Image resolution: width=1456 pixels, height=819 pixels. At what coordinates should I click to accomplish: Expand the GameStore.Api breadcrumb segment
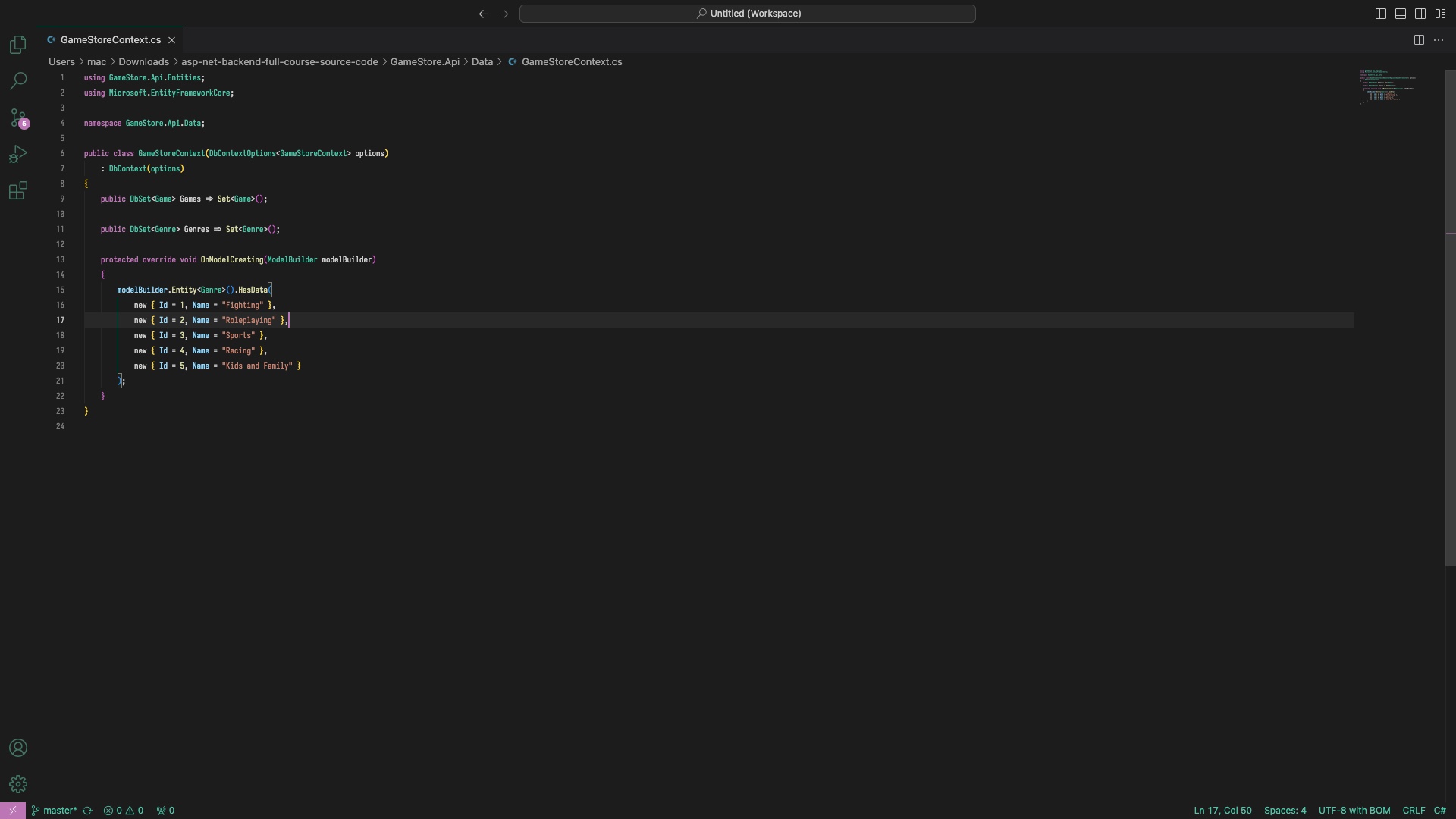(x=425, y=62)
